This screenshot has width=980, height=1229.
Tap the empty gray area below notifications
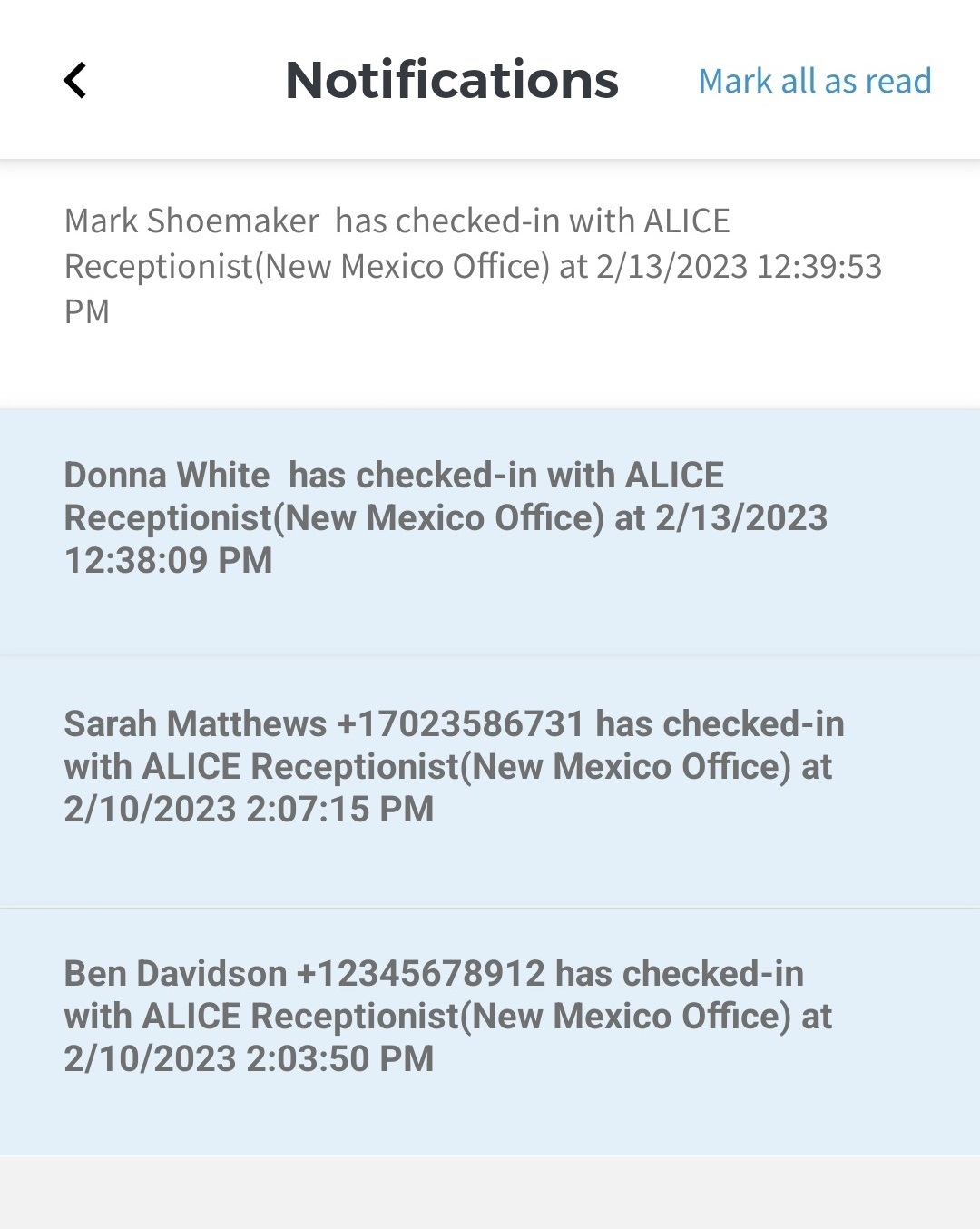click(x=490, y=1193)
